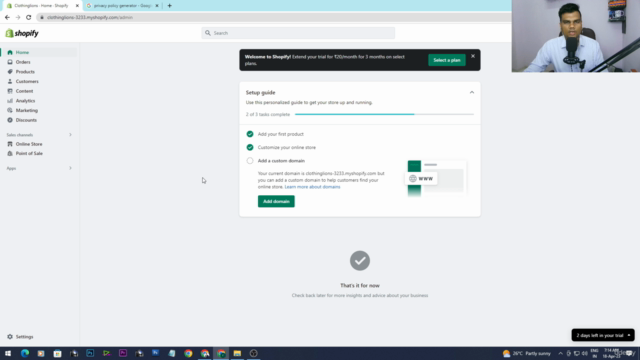Expand the Sales channels chevron
Viewport: 640px width, 360px height.
click(x=70, y=135)
